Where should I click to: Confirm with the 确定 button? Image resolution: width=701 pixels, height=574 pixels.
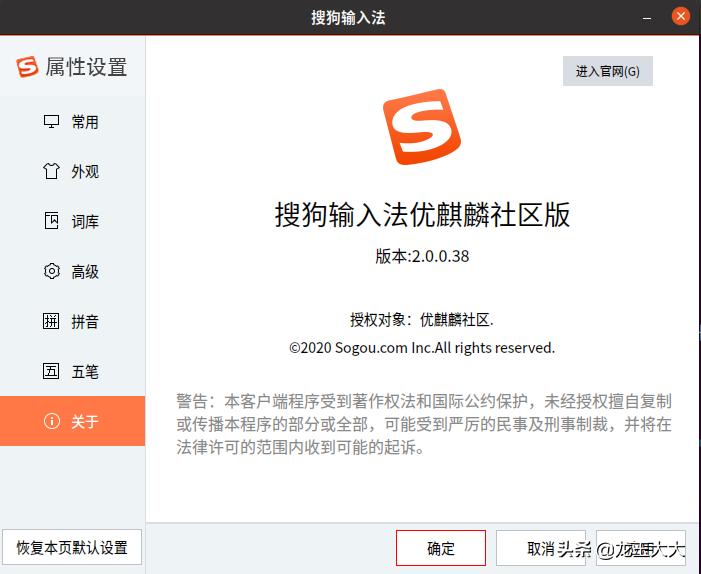pyautogui.click(x=441, y=548)
